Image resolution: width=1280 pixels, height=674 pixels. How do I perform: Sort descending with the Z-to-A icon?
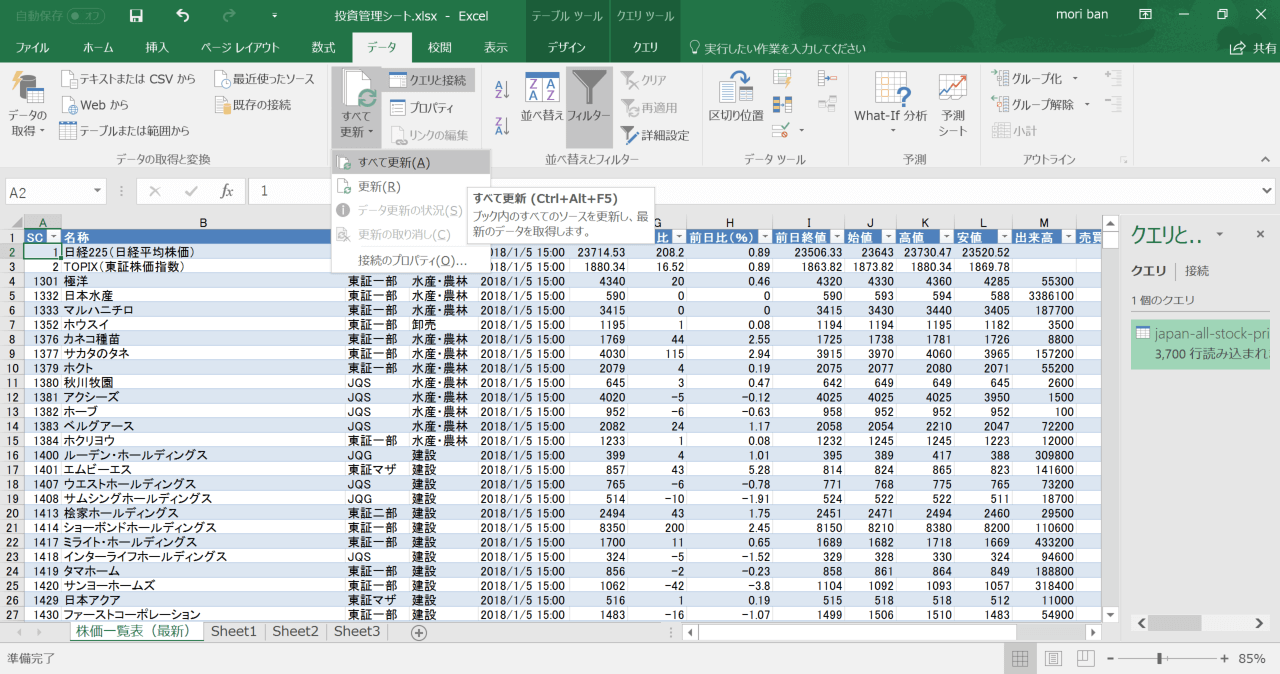click(502, 126)
